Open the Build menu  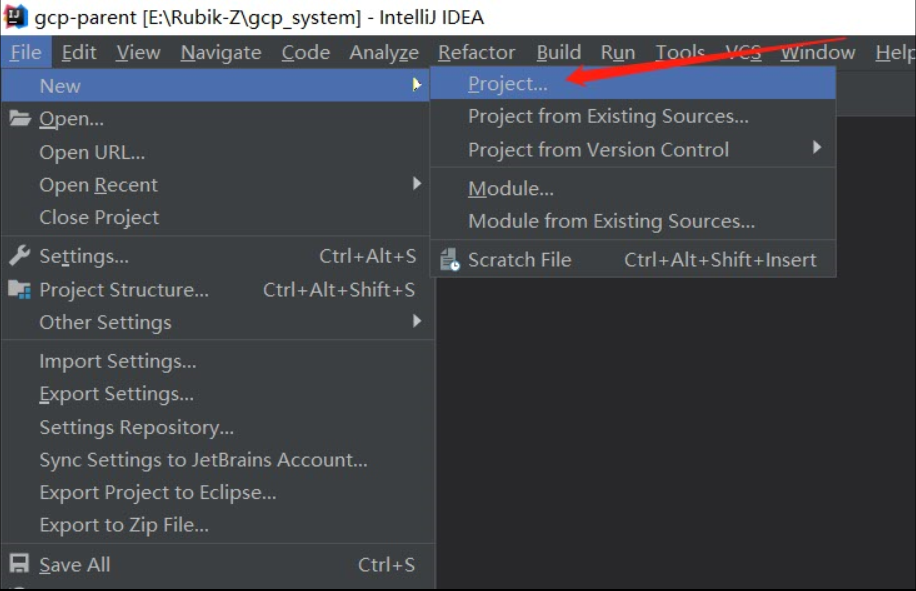coord(558,53)
